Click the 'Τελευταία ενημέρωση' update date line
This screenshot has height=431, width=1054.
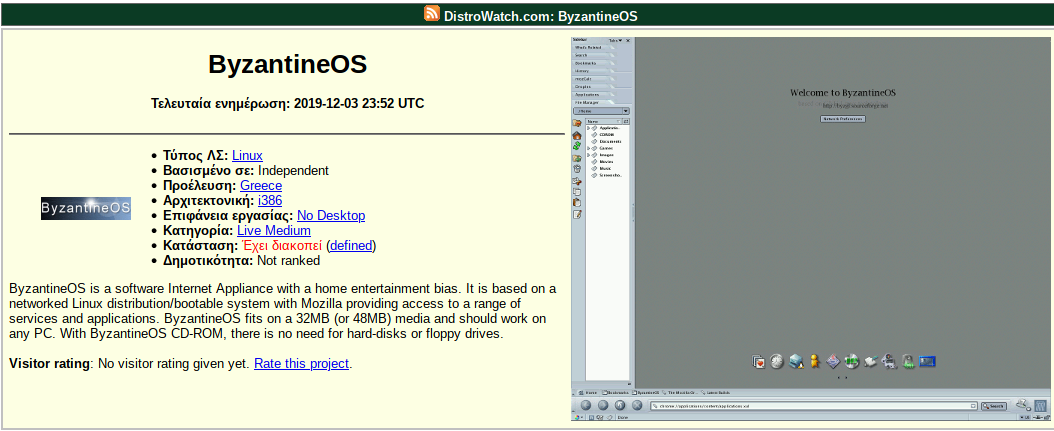tap(287, 104)
